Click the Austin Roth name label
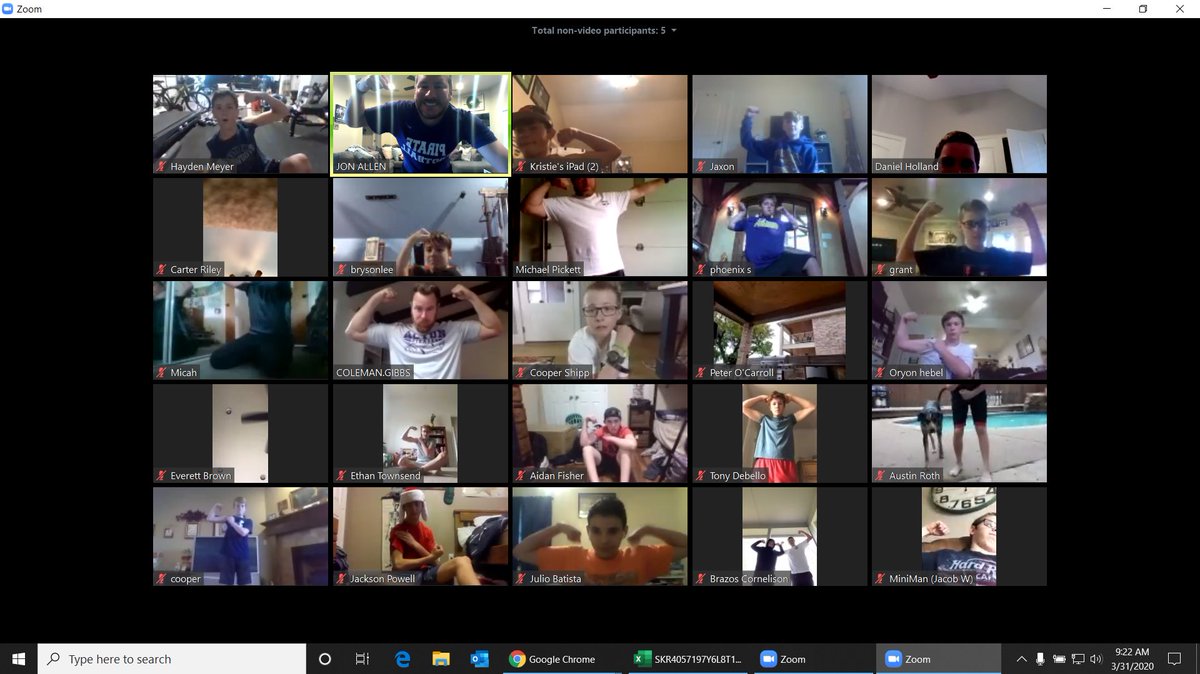 pyautogui.click(x=915, y=476)
